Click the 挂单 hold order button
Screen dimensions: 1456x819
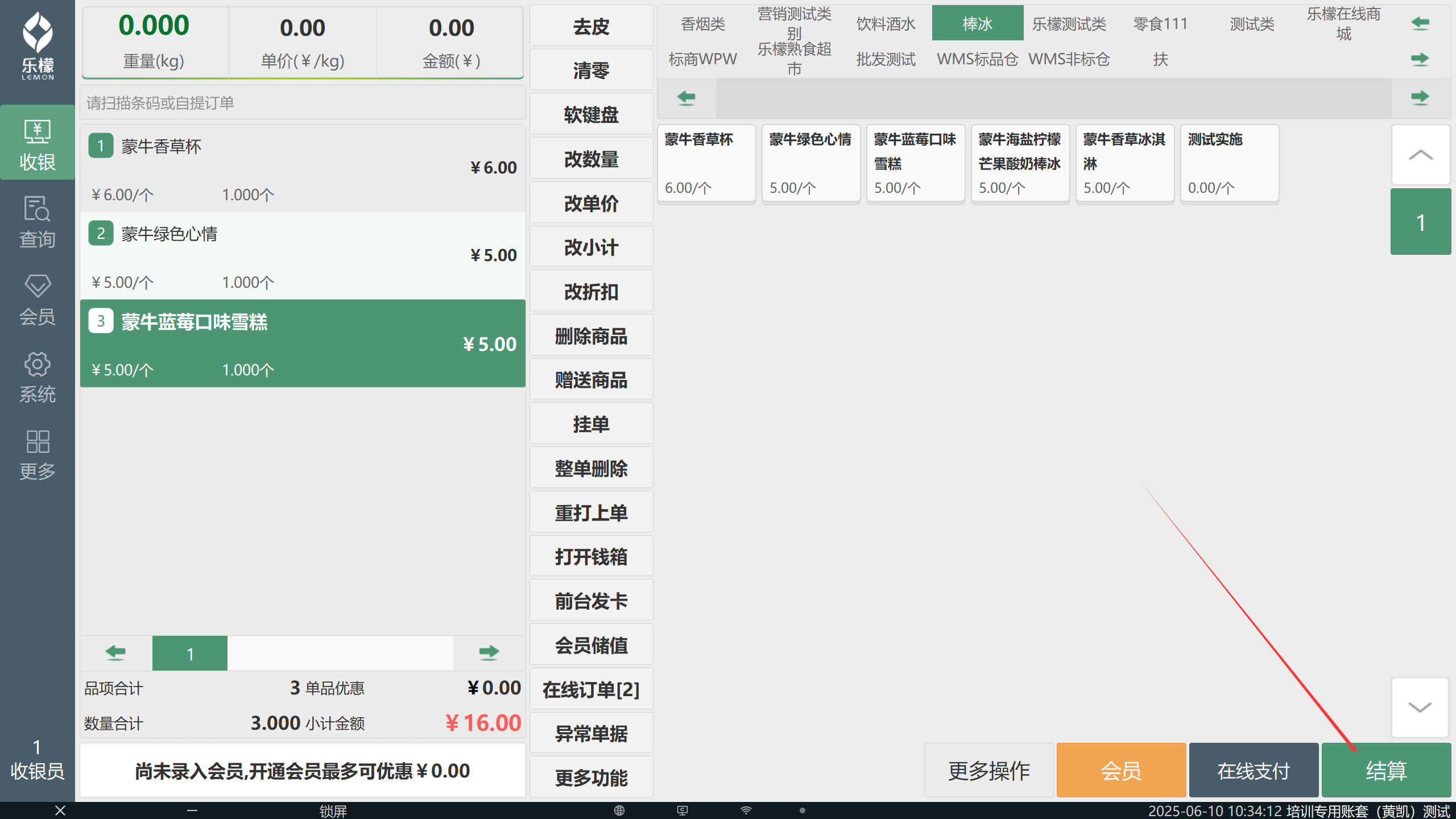pos(591,424)
